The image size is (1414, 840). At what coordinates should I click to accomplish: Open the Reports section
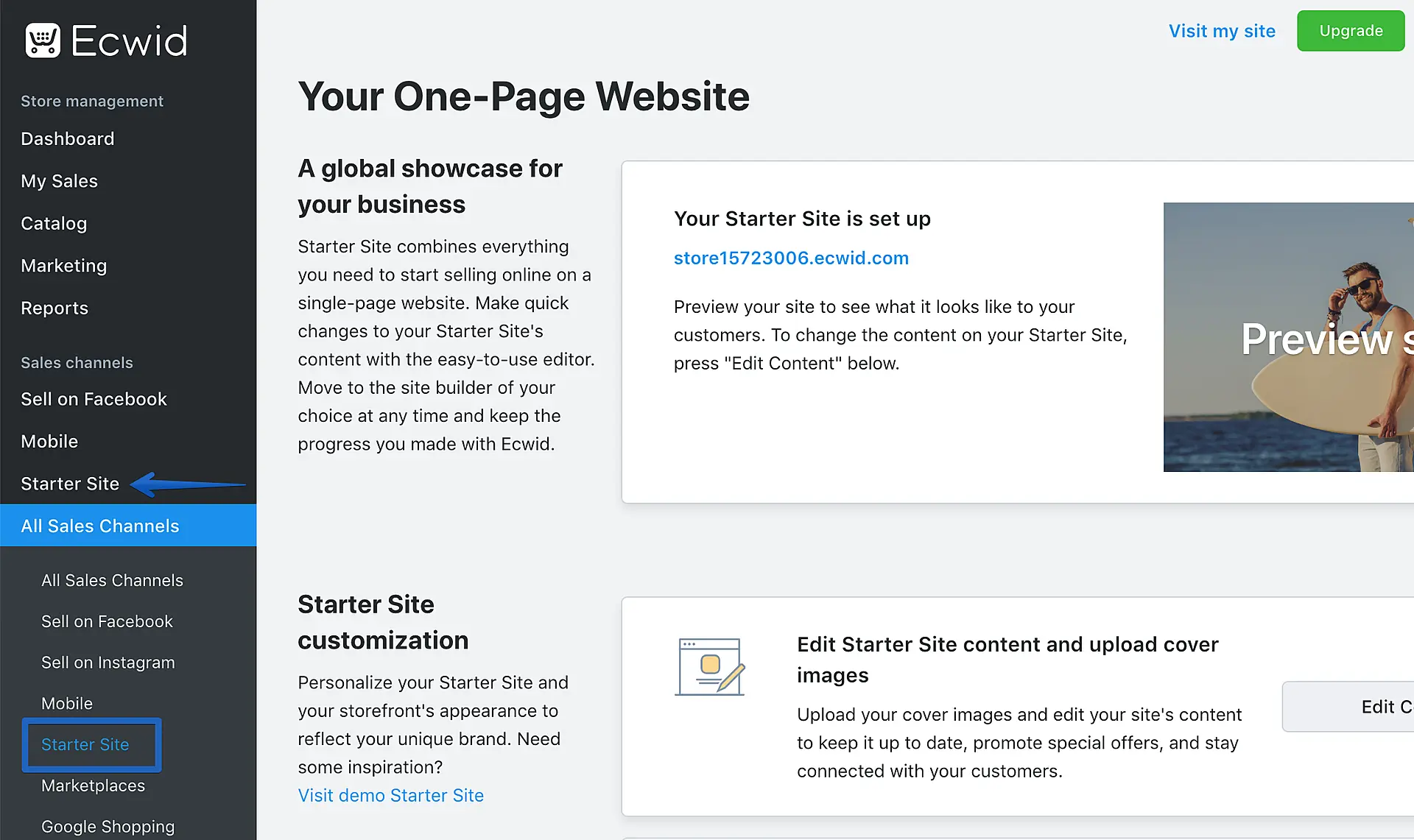(54, 308)
